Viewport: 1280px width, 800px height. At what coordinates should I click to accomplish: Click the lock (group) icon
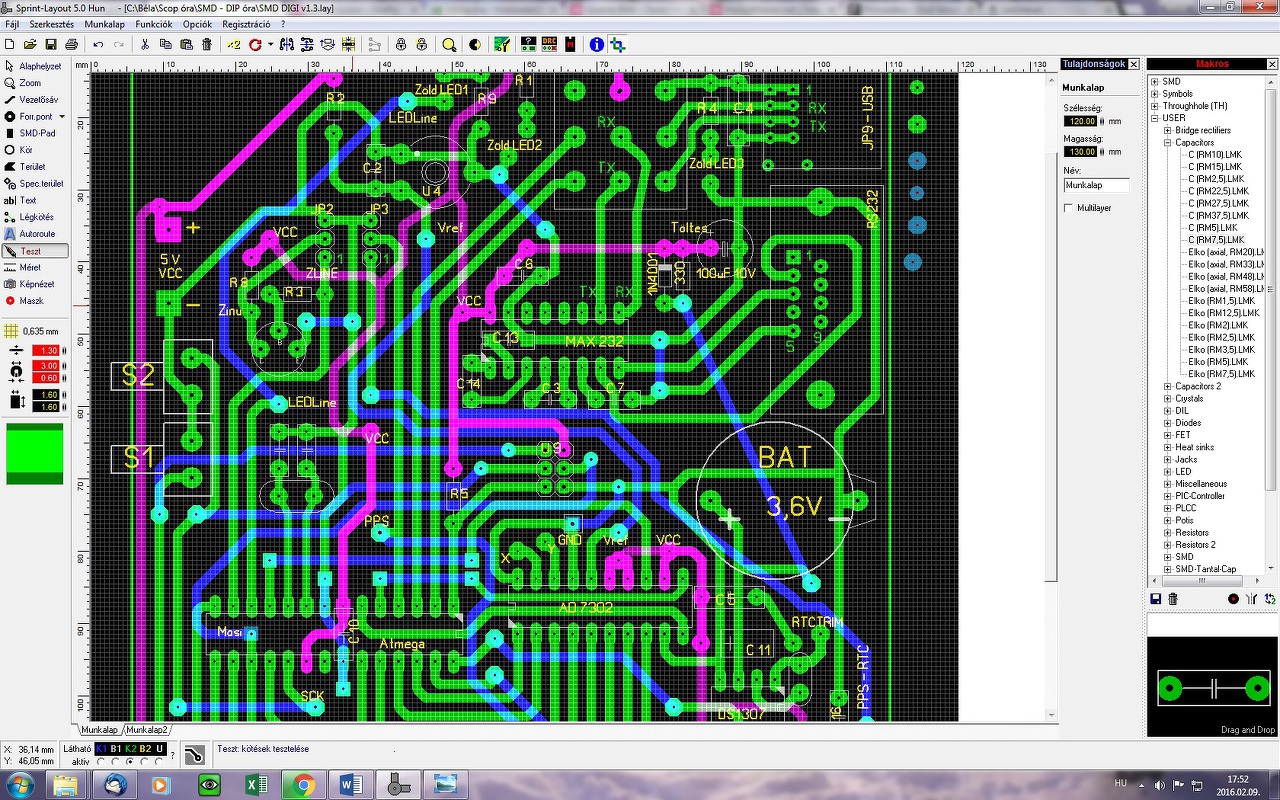pos(401,44)
